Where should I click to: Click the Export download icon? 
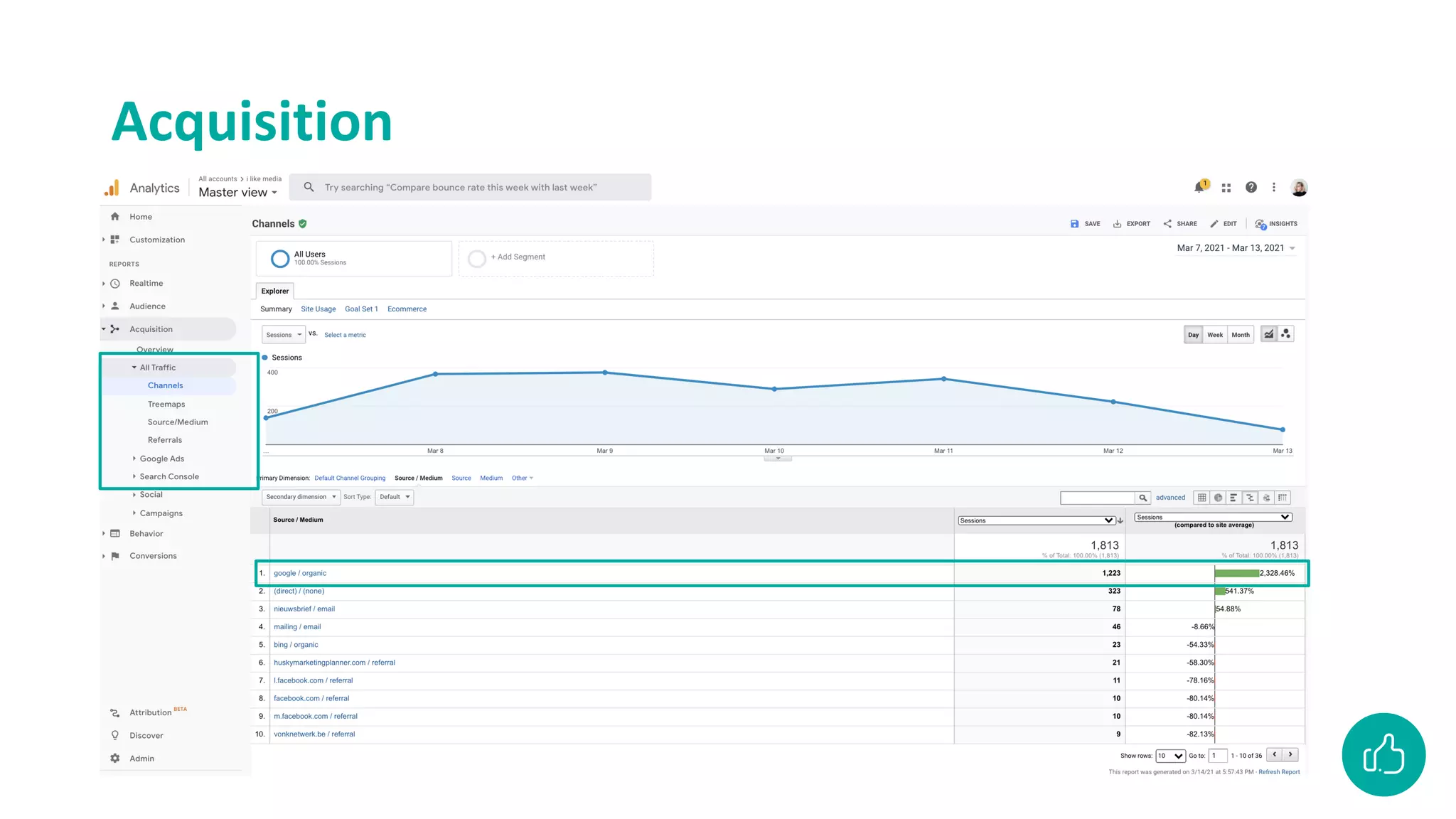coord(1117,224)
